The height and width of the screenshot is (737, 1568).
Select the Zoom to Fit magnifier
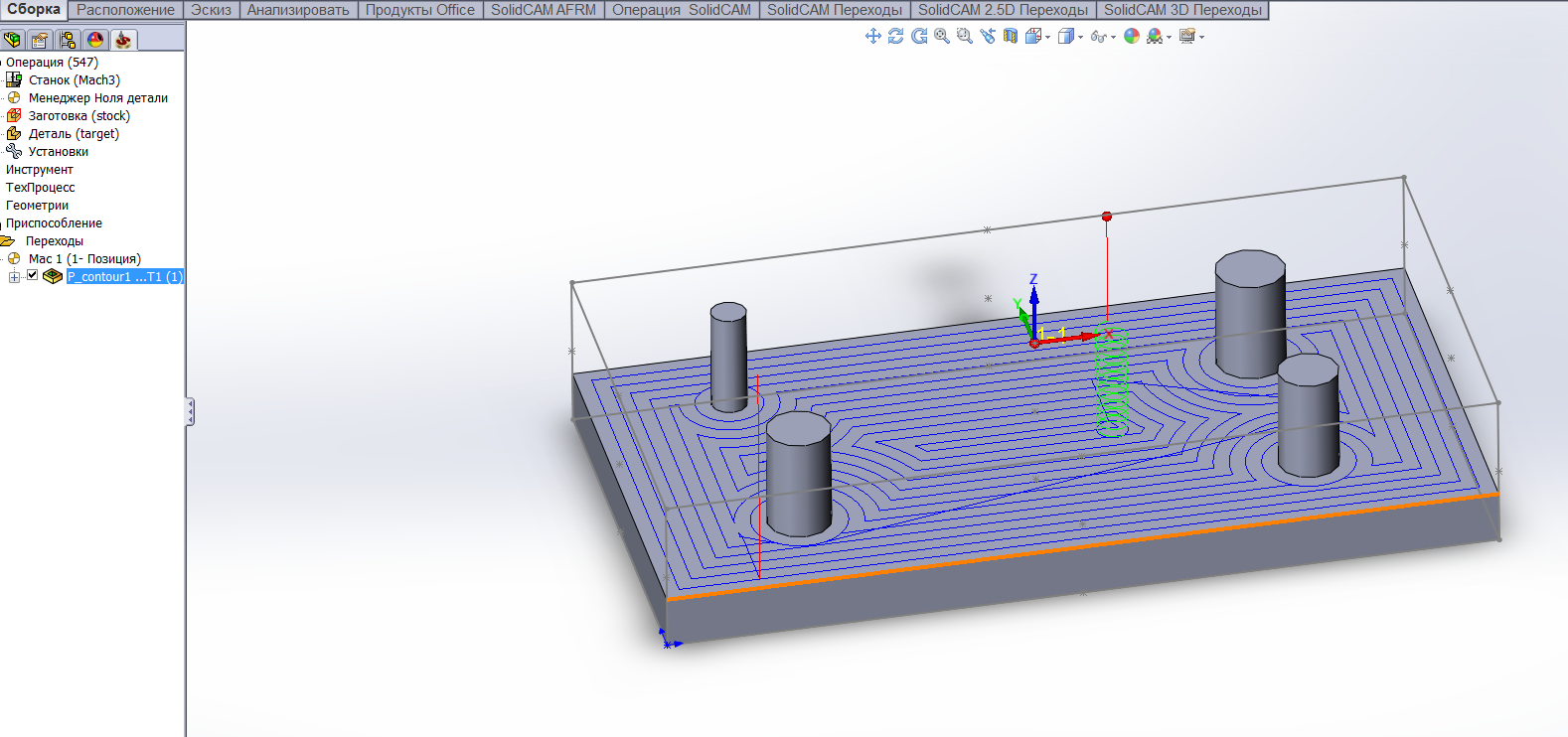(941, 37)
